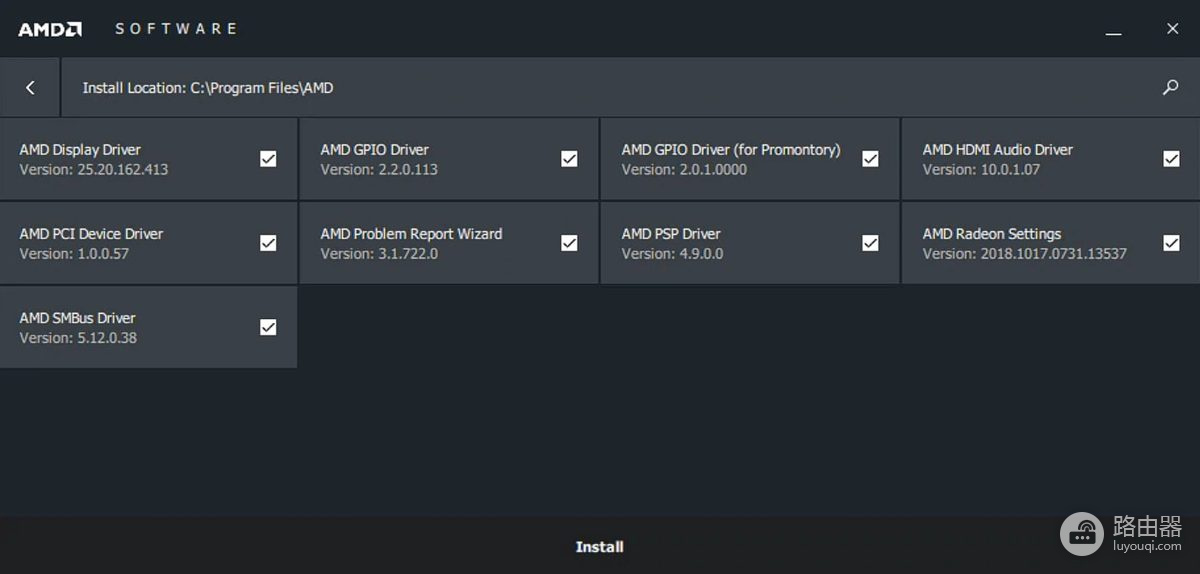
Task: Select the AMD PCI Device Driver label
Action: 91,233
